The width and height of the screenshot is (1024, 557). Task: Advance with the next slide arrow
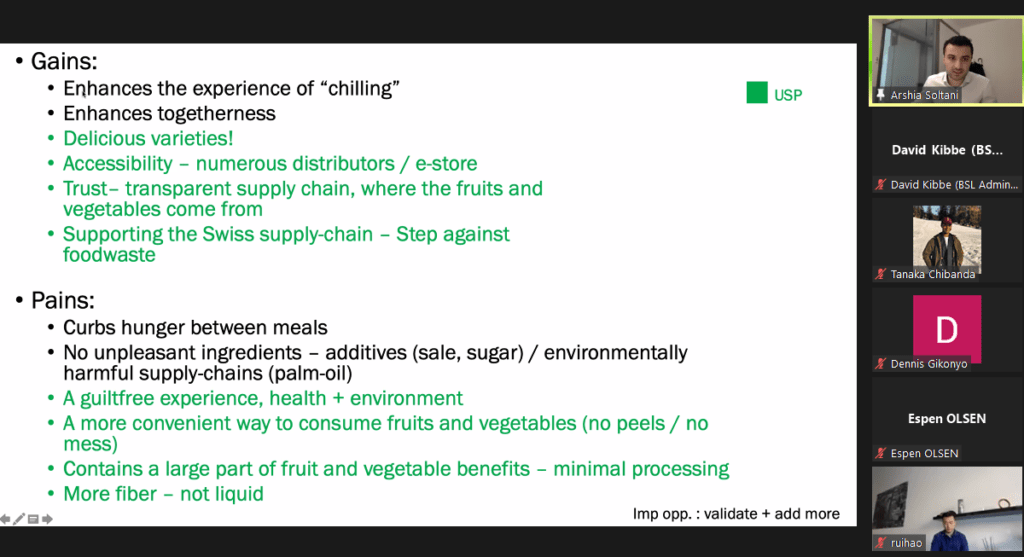[47, 519]
